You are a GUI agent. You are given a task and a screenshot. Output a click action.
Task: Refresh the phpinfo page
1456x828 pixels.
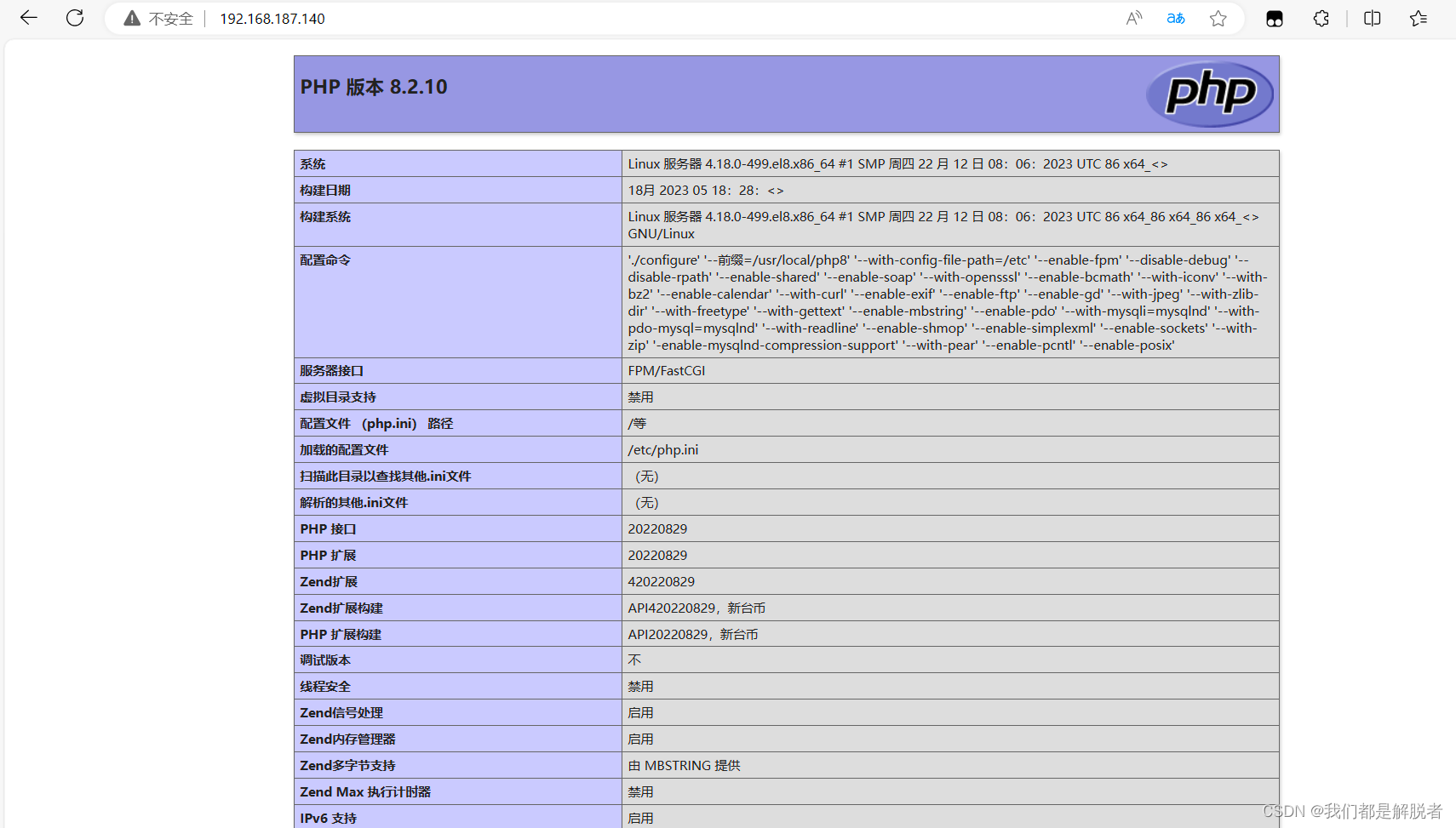coord(74,18)
